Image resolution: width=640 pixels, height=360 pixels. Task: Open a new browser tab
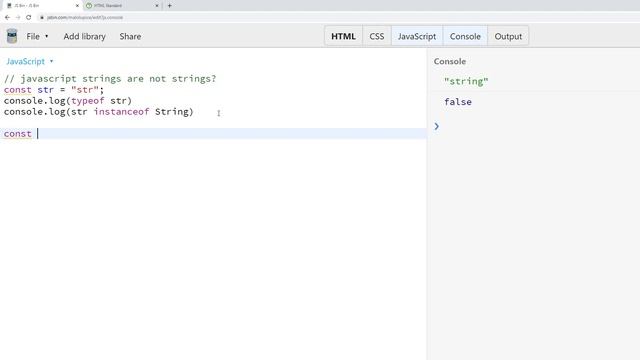pyautogui.click(x=170, y=6)
